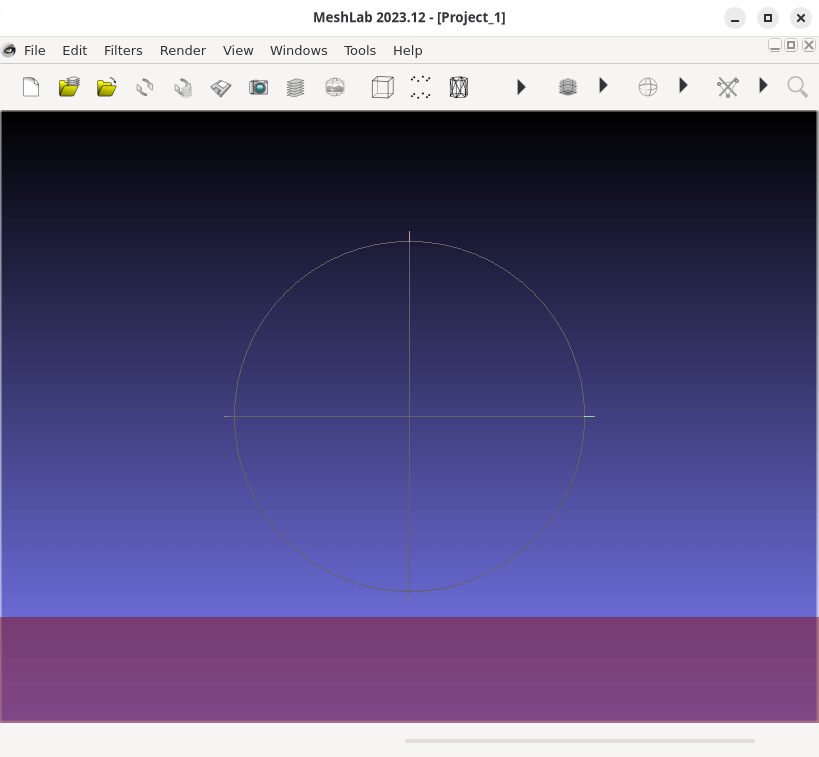Open project with the stacked folder icon
Screen dimensions: 819x757
click(x=69, y=87)
